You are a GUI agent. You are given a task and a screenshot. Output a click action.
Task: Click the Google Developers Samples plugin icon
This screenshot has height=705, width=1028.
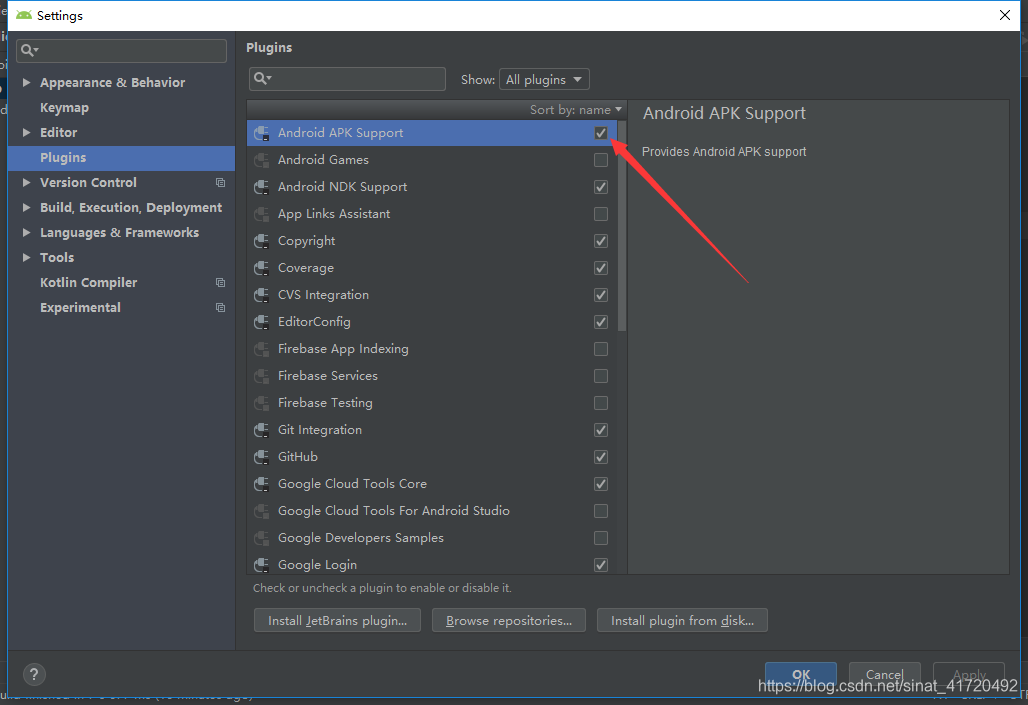262,538
